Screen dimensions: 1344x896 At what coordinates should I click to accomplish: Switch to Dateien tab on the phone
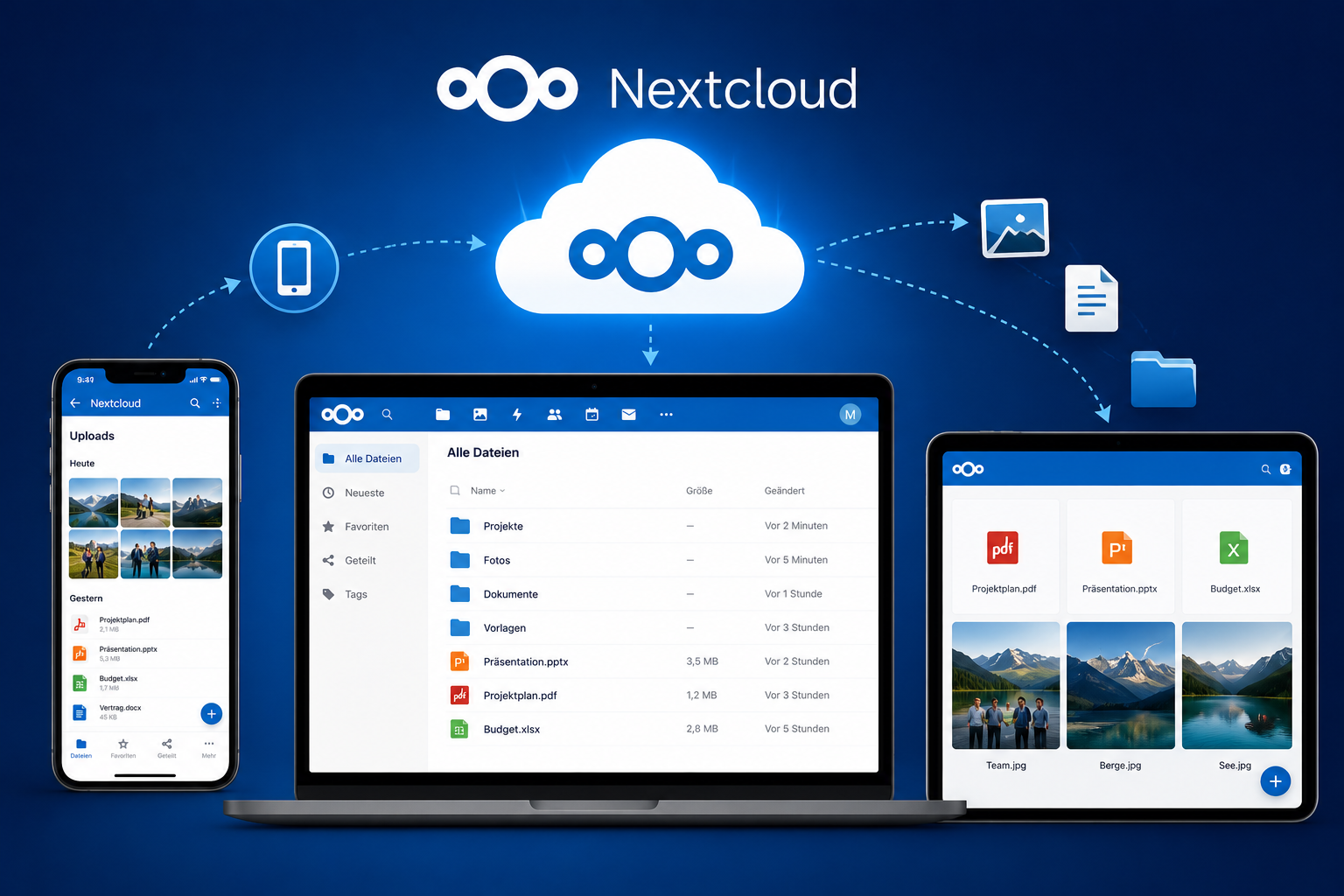81,749
